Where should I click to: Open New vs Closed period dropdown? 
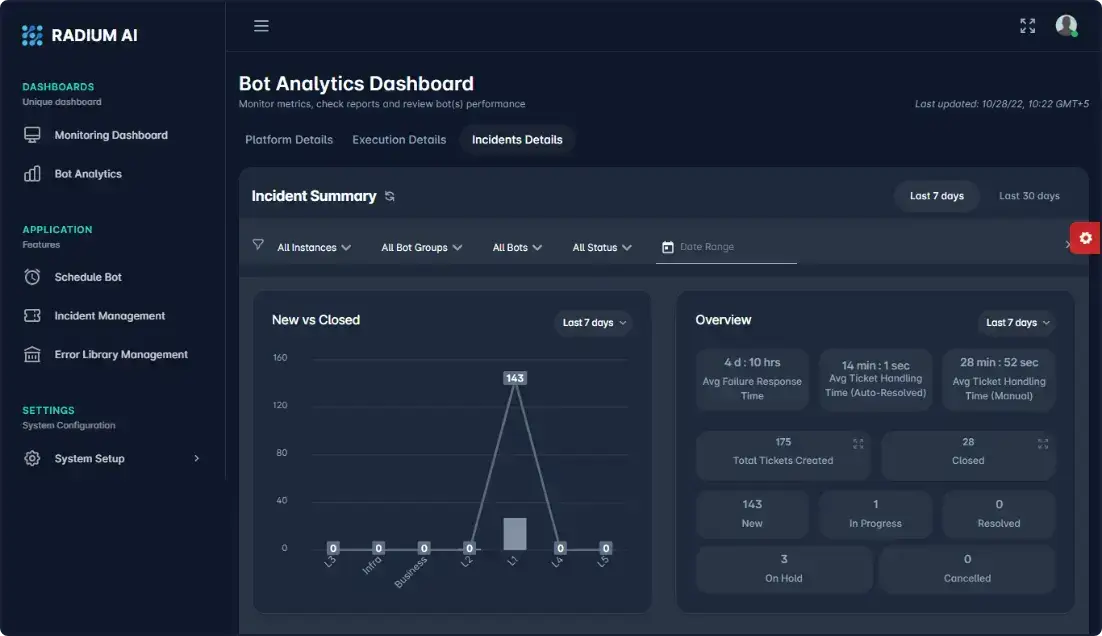click(594, 323)
